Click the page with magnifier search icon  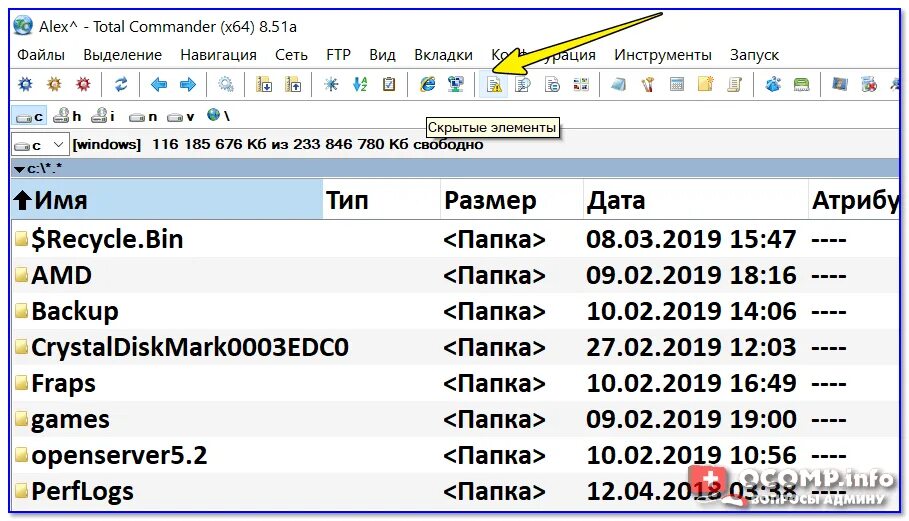pos(523,85)
